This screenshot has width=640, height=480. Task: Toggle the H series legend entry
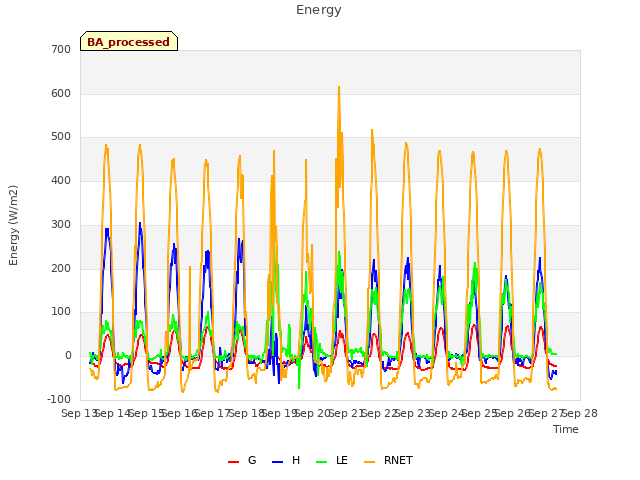click(286, 461)
